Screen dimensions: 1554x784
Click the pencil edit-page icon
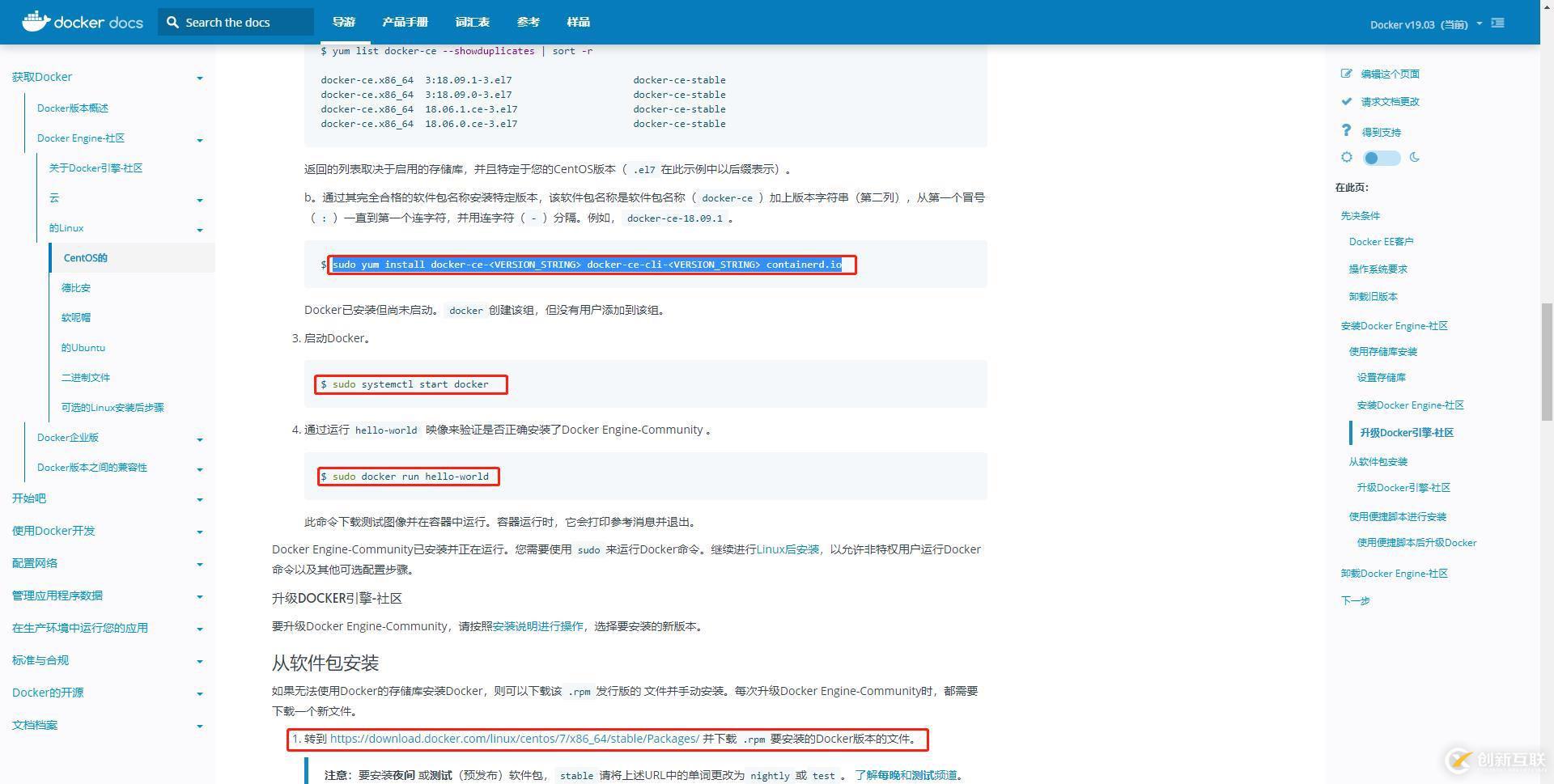pos(1346,74)
